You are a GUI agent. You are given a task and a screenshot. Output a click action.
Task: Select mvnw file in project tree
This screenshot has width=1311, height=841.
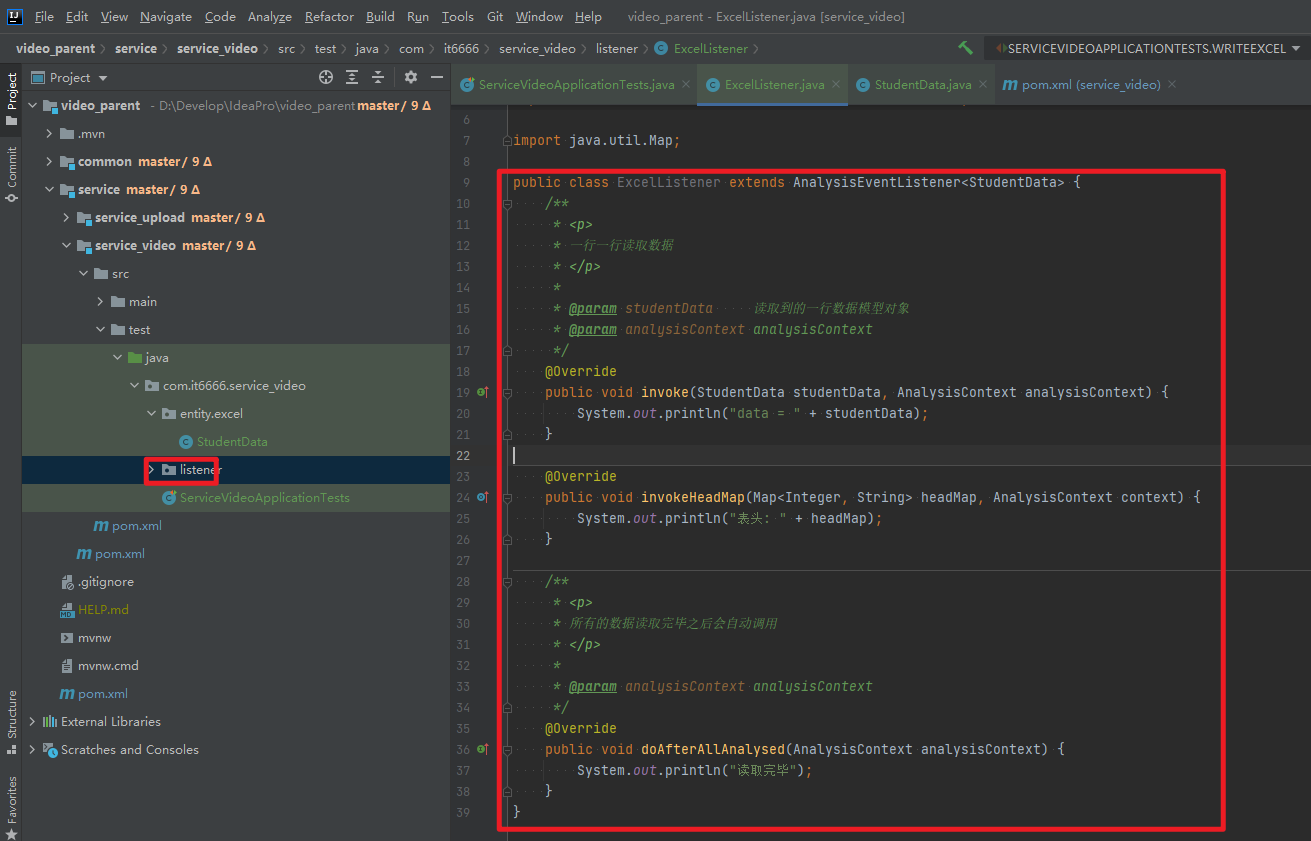pos(94,637)
